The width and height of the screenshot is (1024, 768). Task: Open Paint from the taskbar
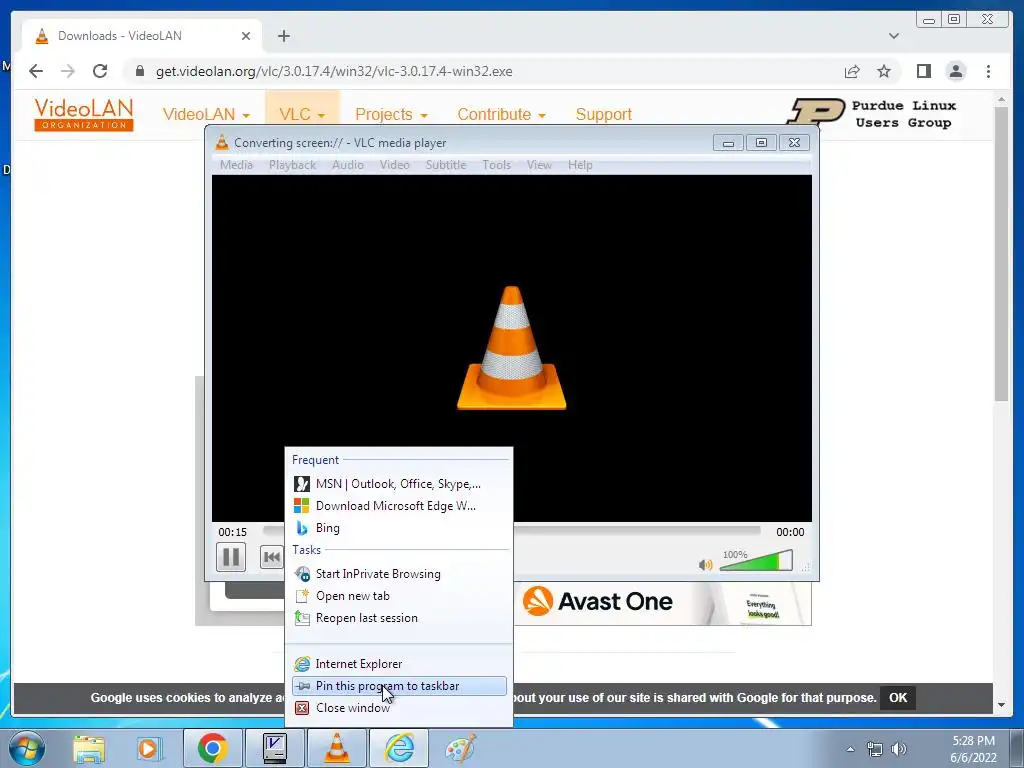point(460,748)
